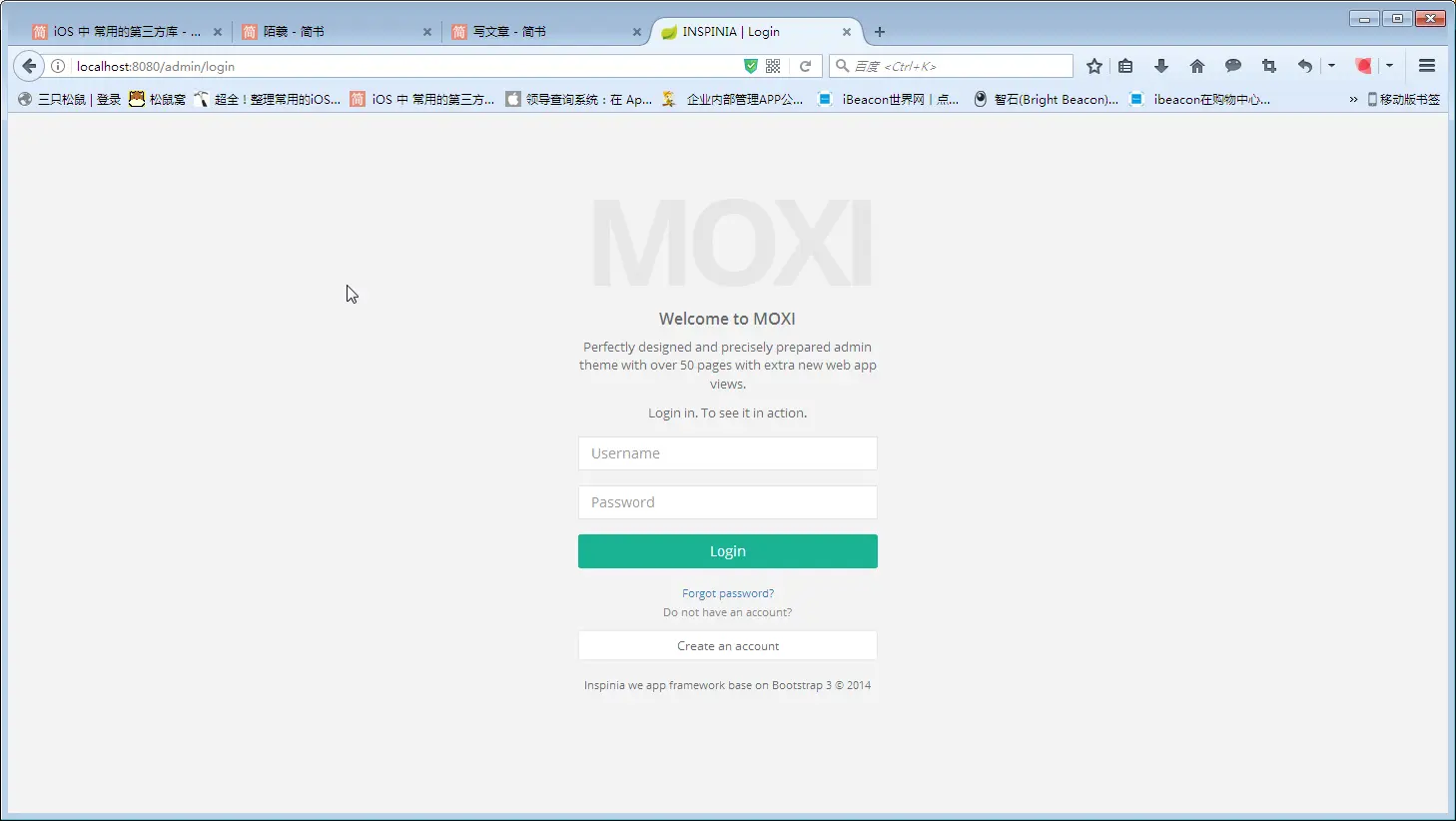Open '超全！整理常用的iOS...' bookmark
This screenshot has width=1456, height=821.
(267, 99)
